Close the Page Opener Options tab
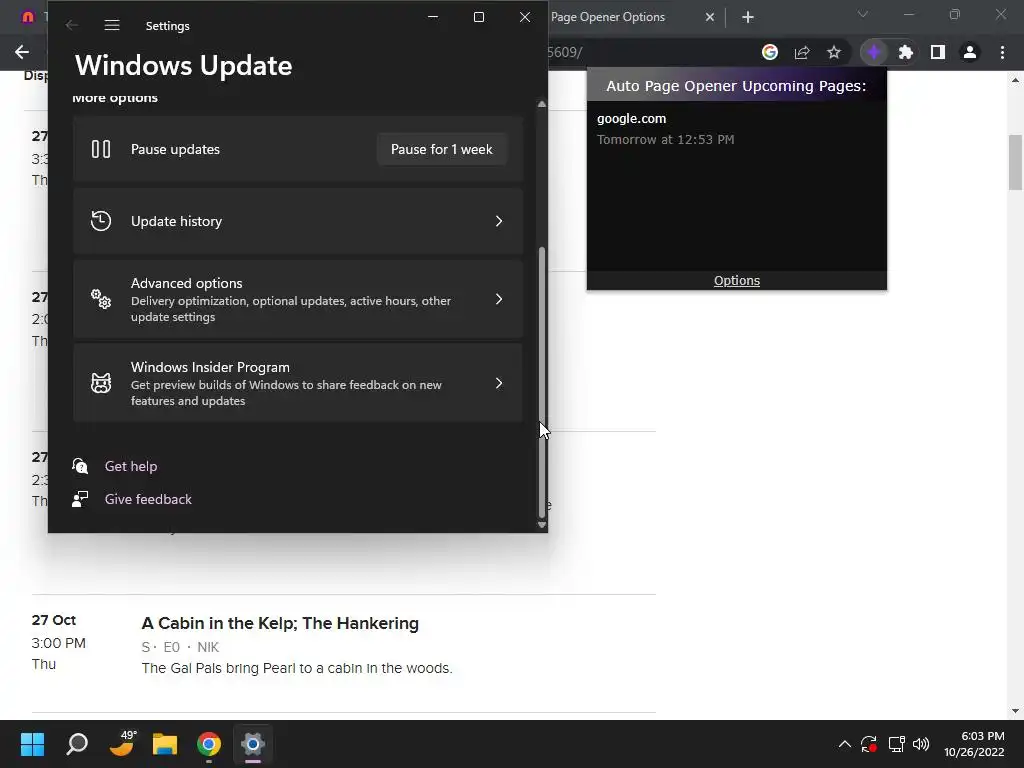Screen dimensions: 1024x768 click(710, 17)
